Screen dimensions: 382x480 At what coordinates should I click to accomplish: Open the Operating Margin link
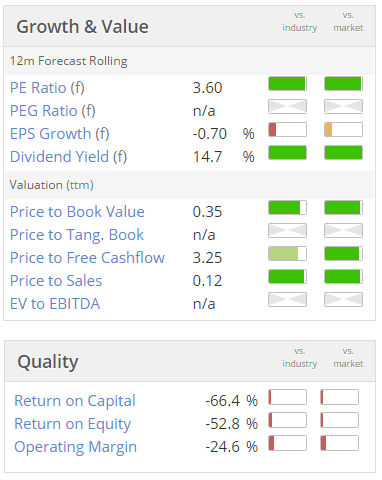[x=75, y=447]
